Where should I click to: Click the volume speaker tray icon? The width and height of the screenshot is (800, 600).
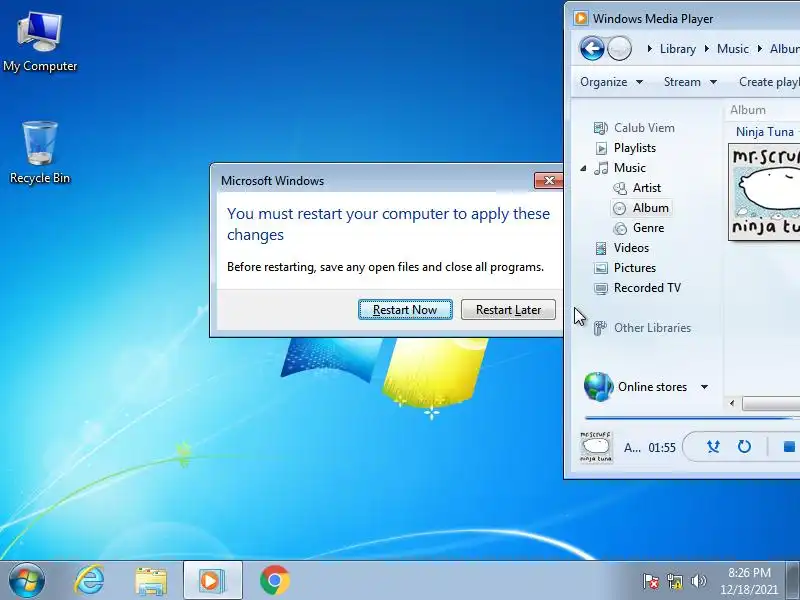coord(698,581)
